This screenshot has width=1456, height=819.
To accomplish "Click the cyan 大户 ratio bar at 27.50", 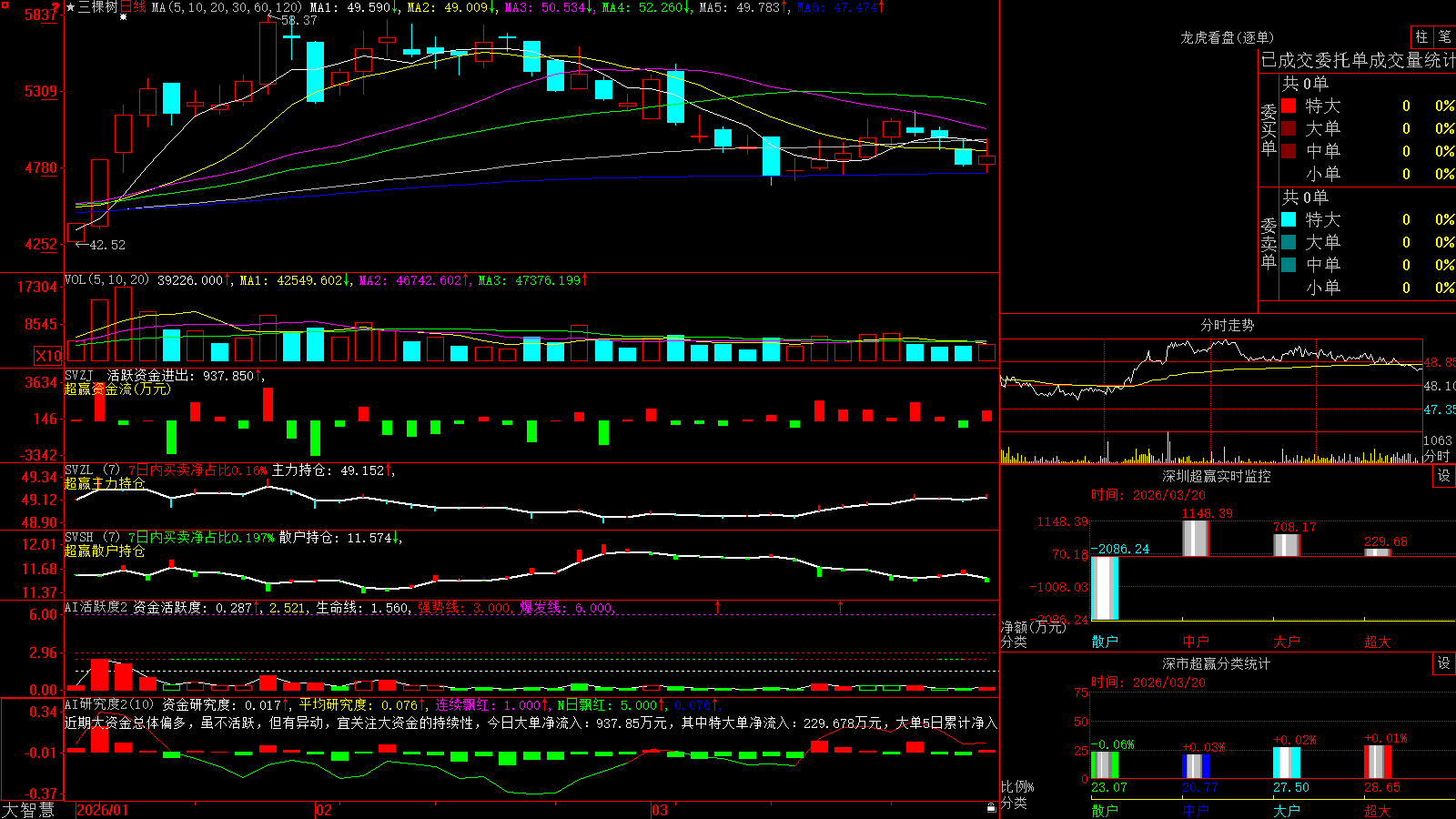I will pos(1287,763).
